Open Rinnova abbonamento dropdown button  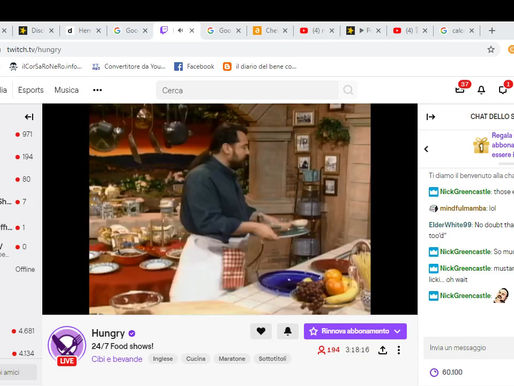(355, 331)
